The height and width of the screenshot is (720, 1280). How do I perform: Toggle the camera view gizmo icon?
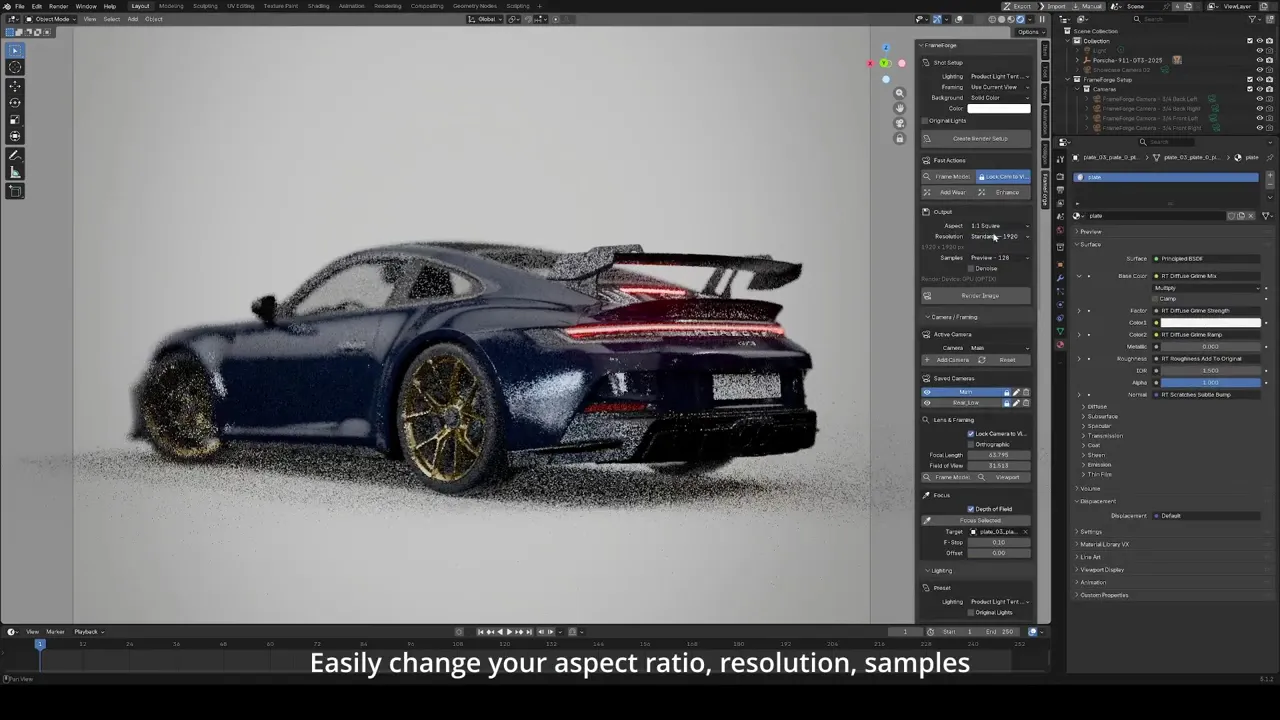(x=899, y=123)
